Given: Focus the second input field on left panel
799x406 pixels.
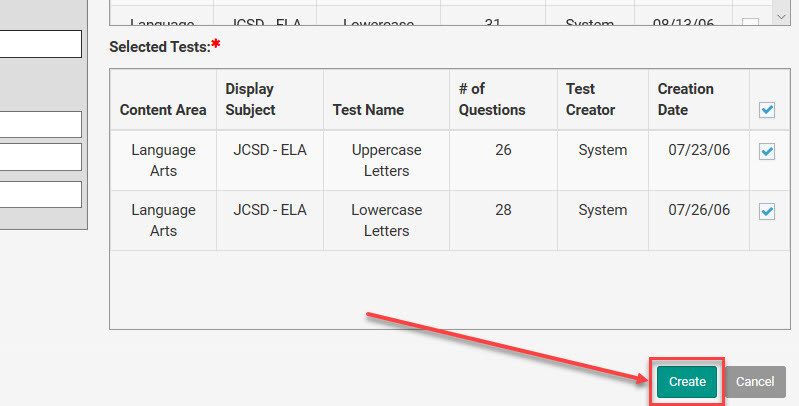Looking at the screenshot, I should (x=41, y=124).
